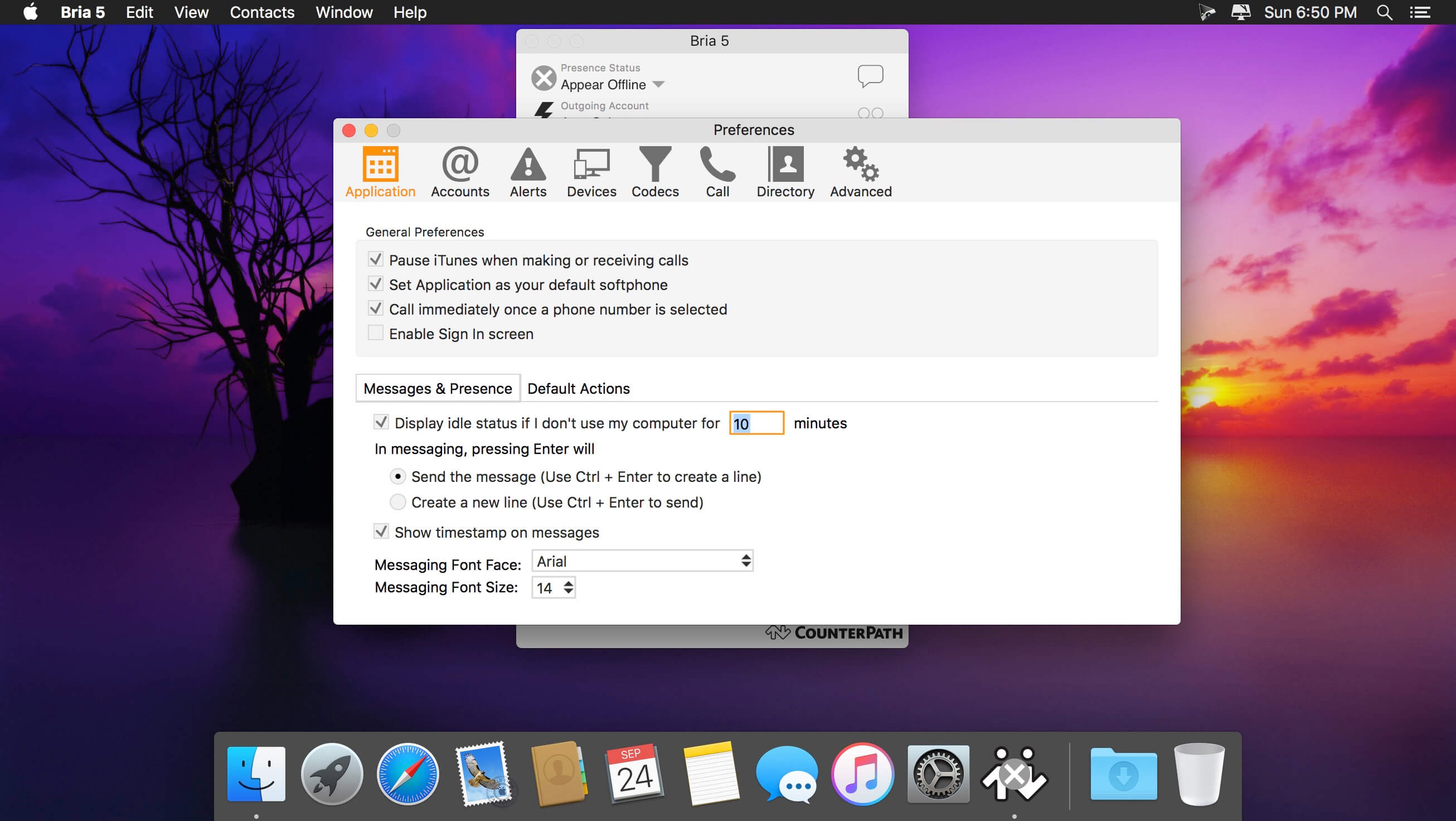Open the Application preferences pane
The width and height of the screenshot is (1456, 821).
tap(380, 172)
